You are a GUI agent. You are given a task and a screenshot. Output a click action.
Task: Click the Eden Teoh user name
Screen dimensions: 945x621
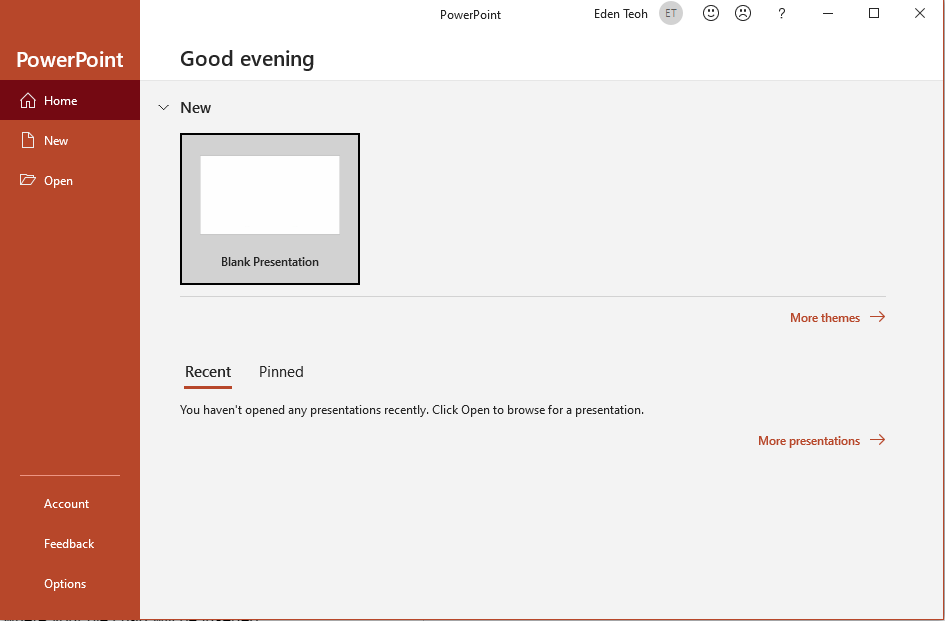[620, 14]
